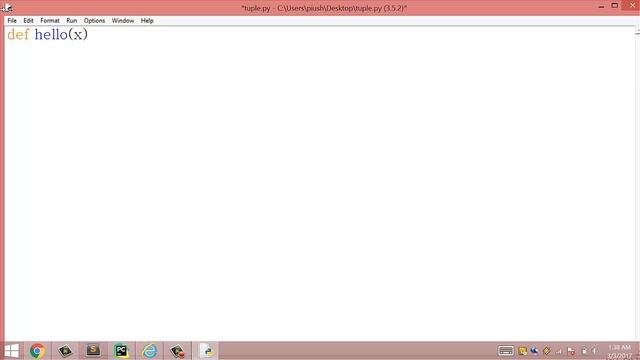Screen dimensions: 640x360
Task: Open the taskbar app left of Sublime Text
Action: click(x=65, y=351)
